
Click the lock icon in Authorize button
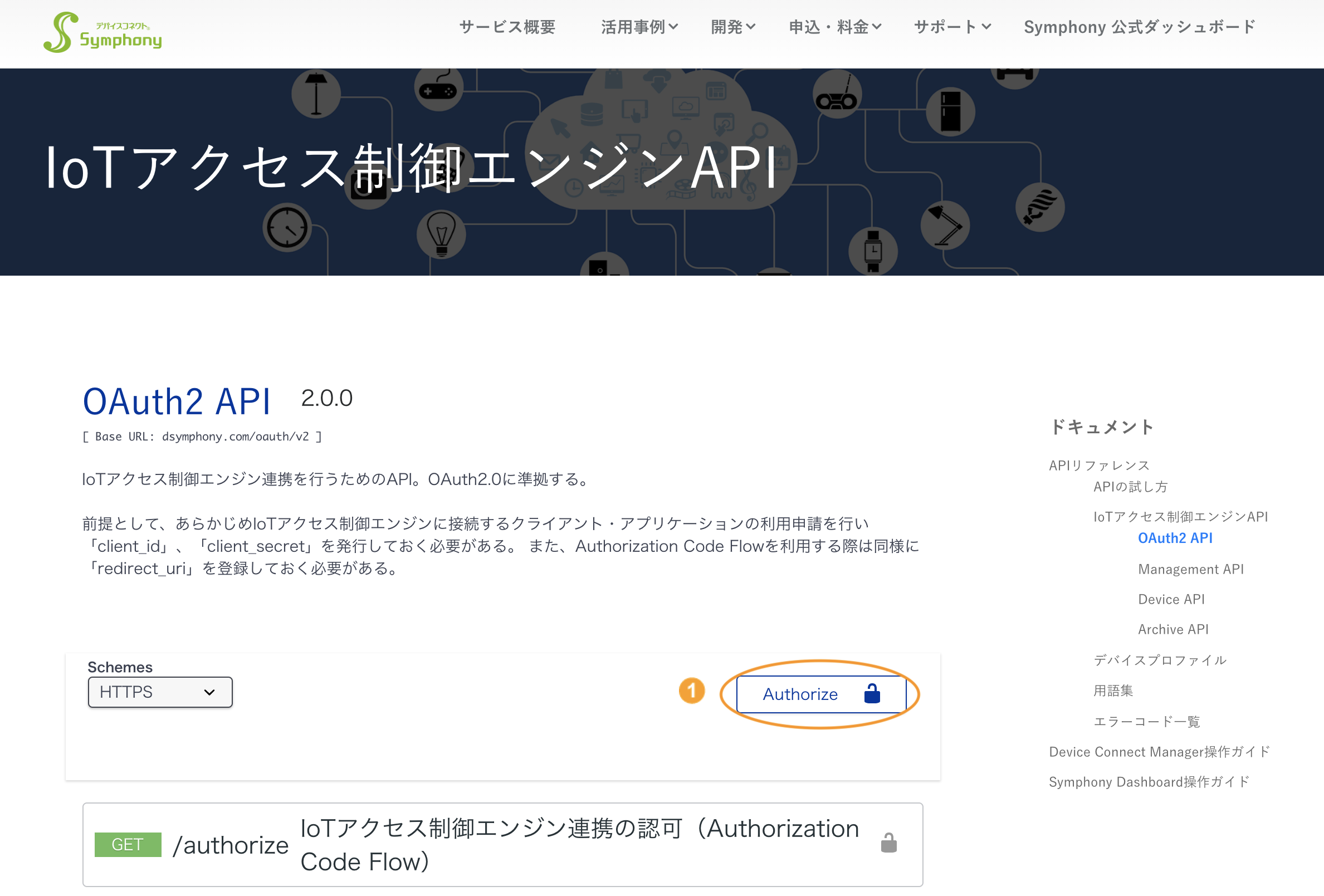tap(872, 694)
